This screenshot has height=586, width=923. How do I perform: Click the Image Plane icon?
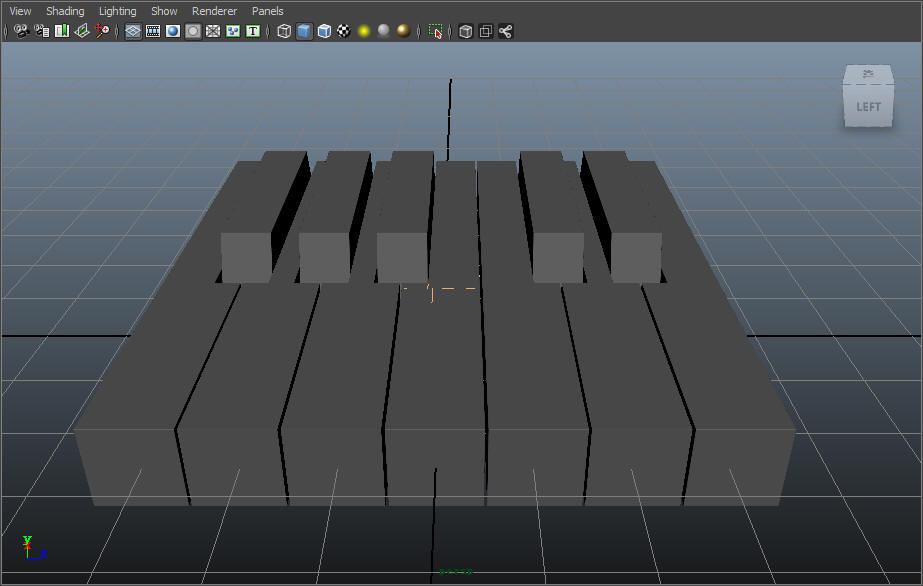[x=82, y=31]
